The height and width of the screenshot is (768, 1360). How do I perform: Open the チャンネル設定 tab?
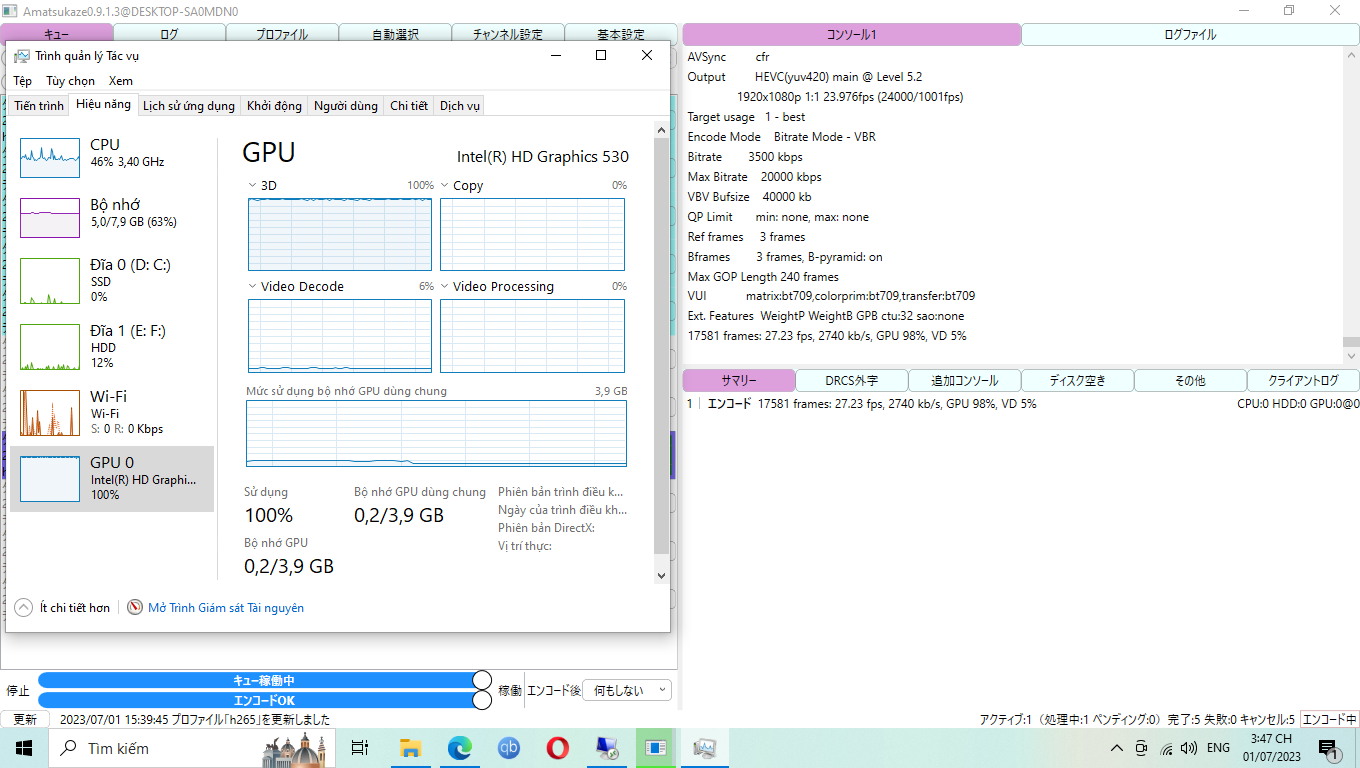tap(508, 34)
